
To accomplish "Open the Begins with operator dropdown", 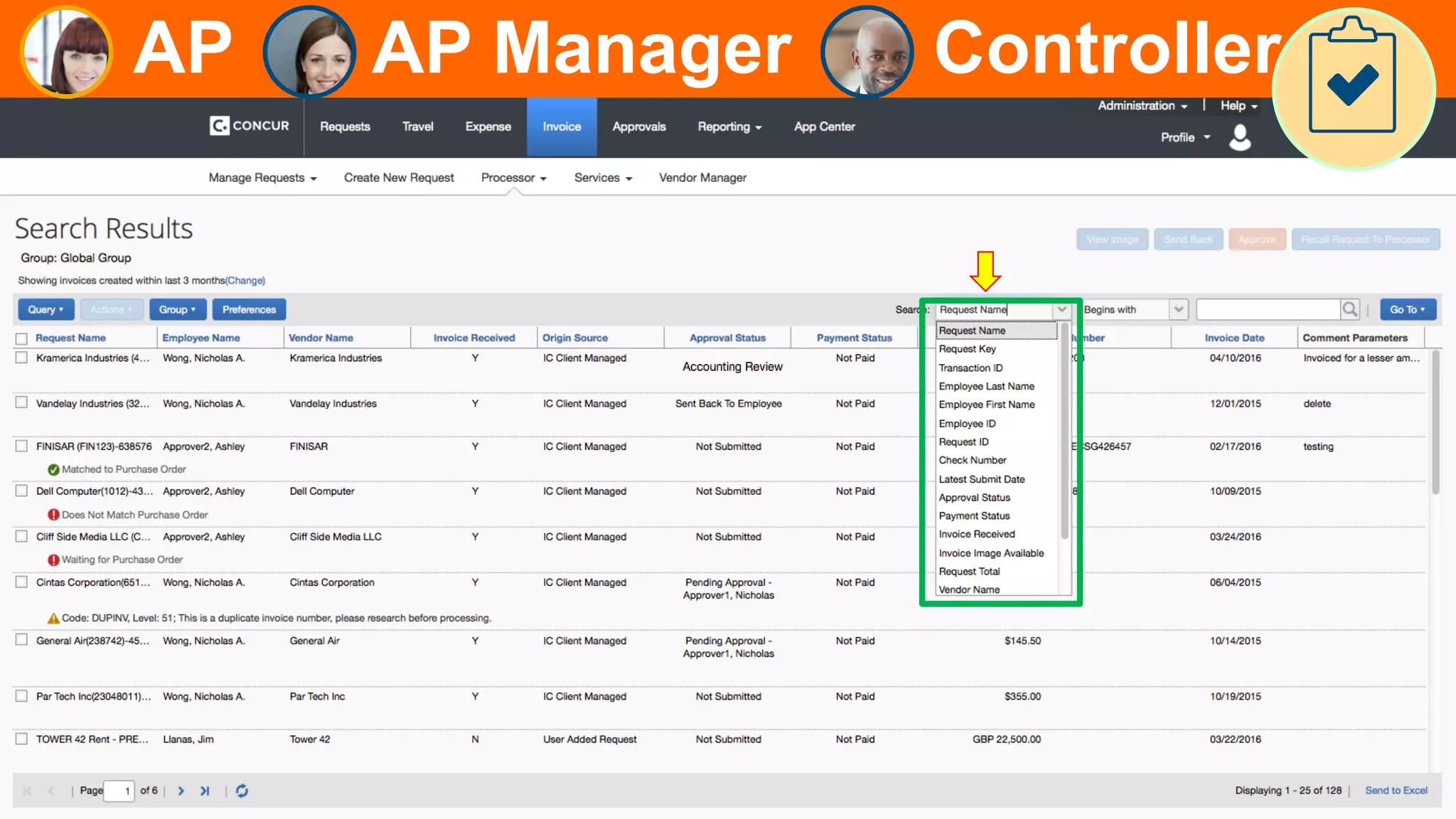I will click(1179, 309).
